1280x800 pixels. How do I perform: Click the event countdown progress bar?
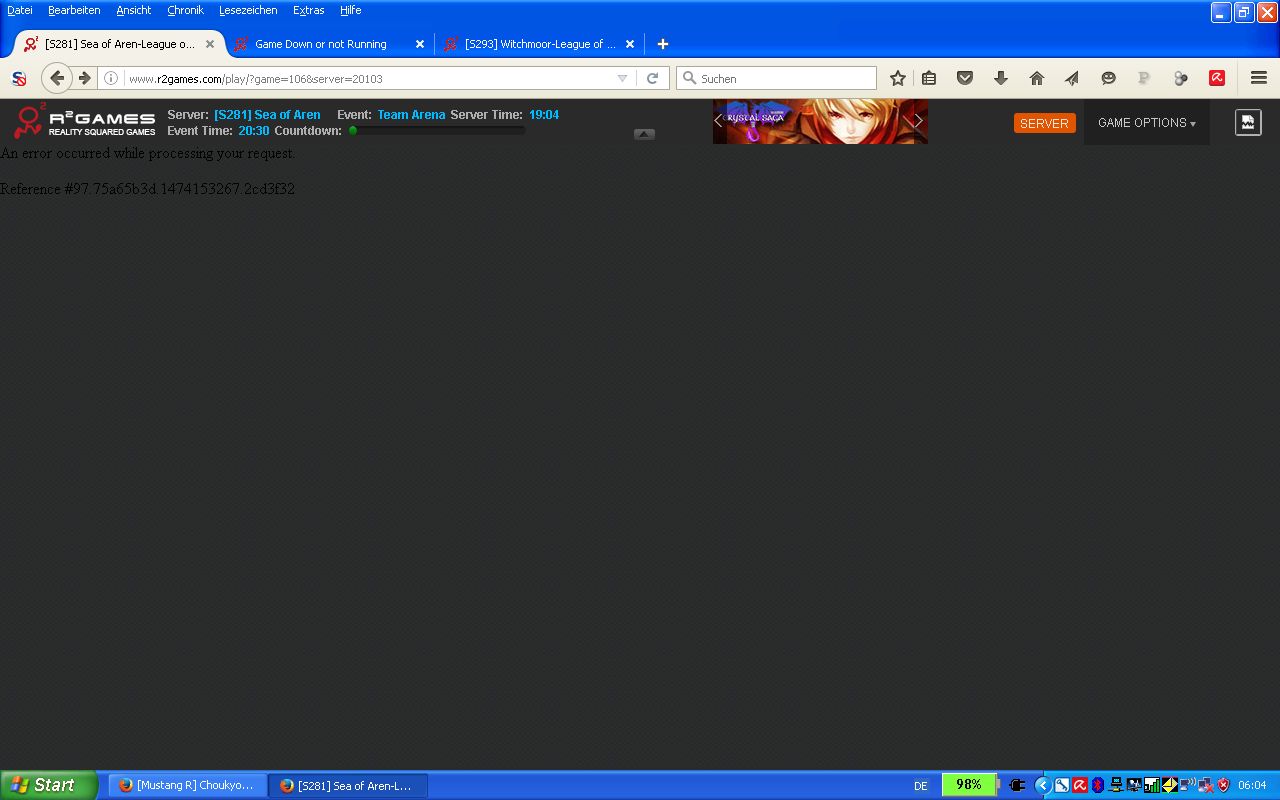pos(437,131)
